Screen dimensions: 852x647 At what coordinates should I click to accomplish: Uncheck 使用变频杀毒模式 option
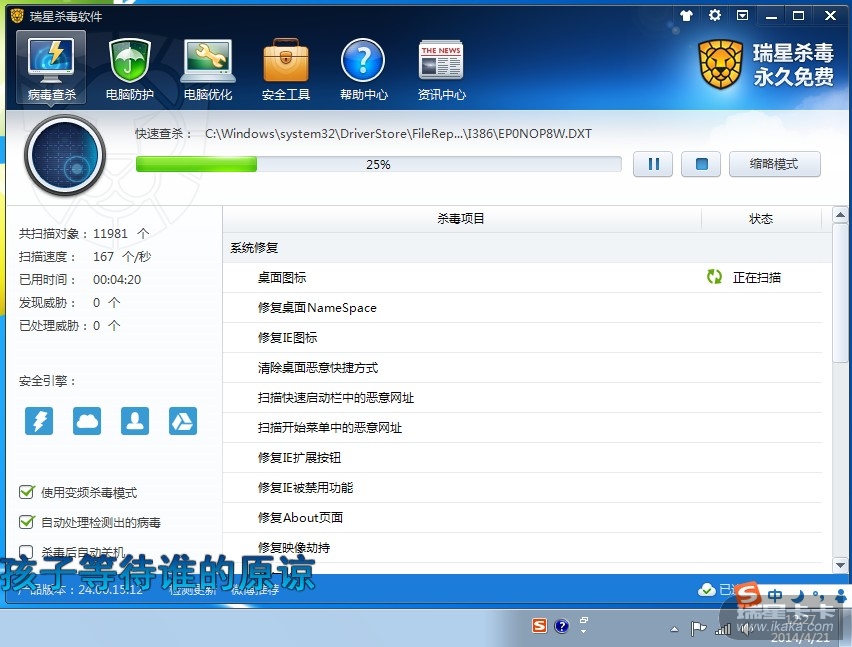coord(26,492)
